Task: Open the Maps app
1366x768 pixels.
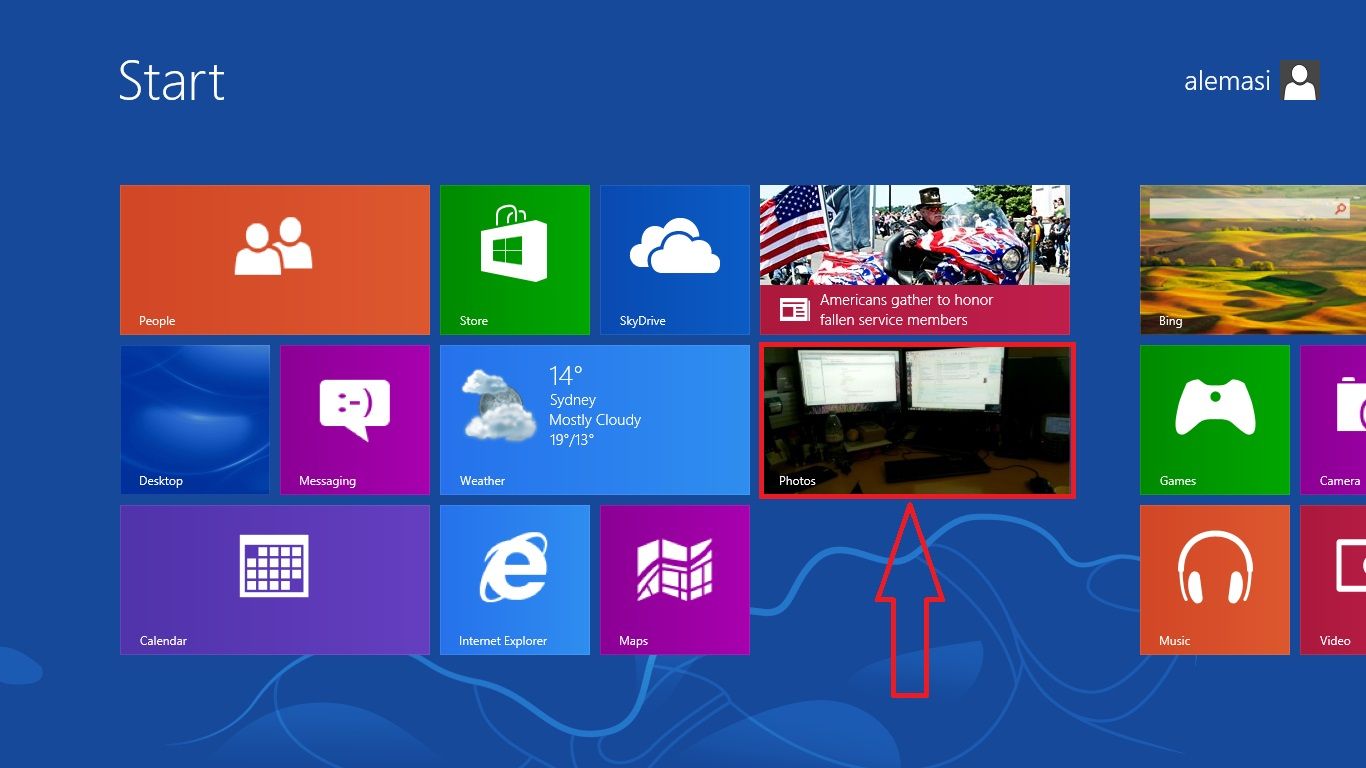Action: pyautogui.click(x=675, y=578)
